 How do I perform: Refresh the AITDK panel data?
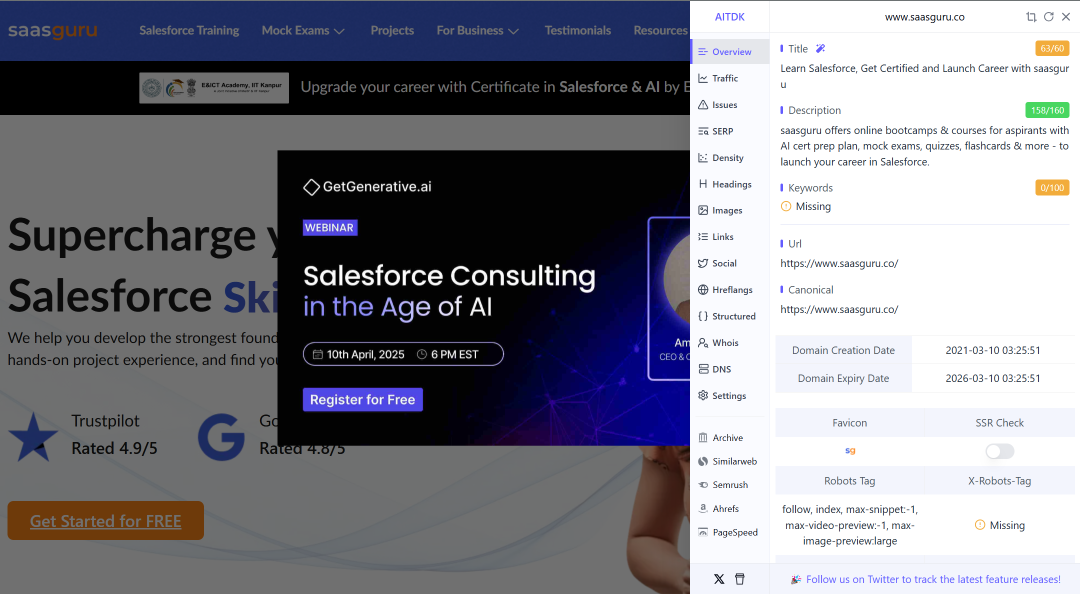pos(1048,17)
